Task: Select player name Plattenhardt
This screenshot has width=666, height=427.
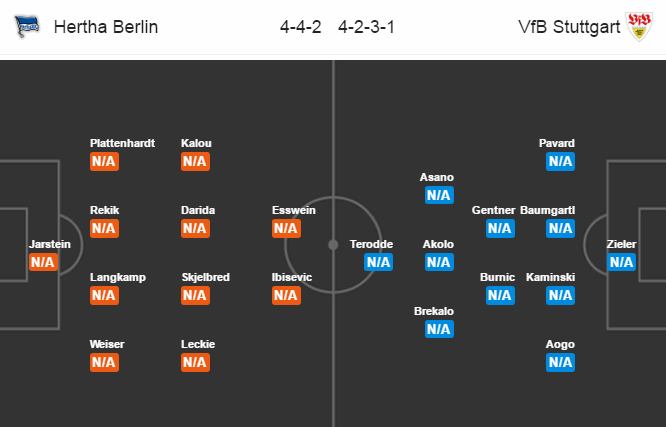Action: (122, 143)
